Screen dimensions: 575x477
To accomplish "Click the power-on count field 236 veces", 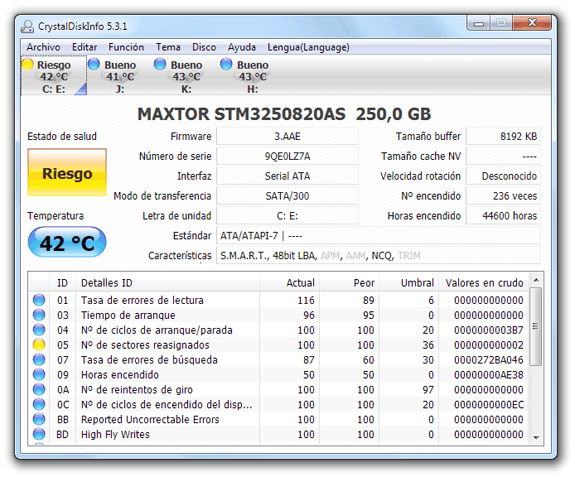I will (503, 196).
